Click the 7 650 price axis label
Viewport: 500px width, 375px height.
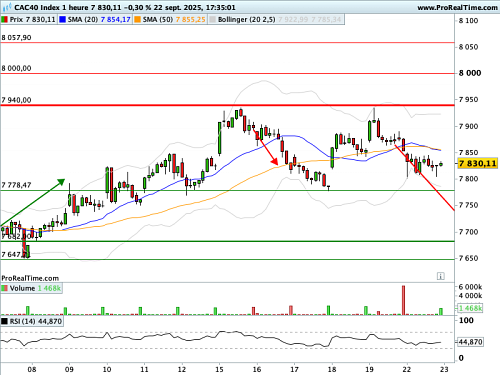(x=468, y=258)
